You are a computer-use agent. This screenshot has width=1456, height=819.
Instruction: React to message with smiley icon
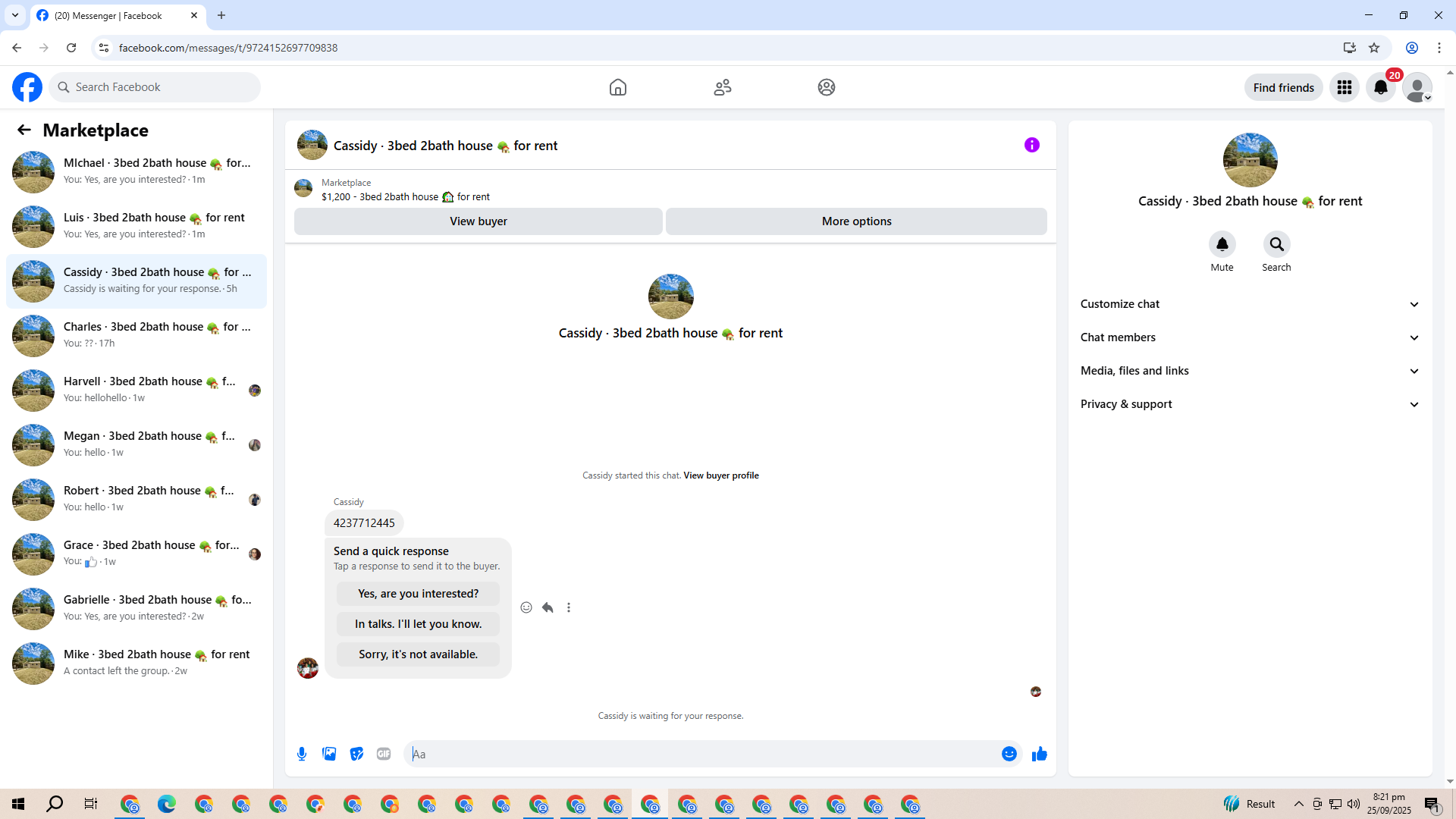point(526,607)
